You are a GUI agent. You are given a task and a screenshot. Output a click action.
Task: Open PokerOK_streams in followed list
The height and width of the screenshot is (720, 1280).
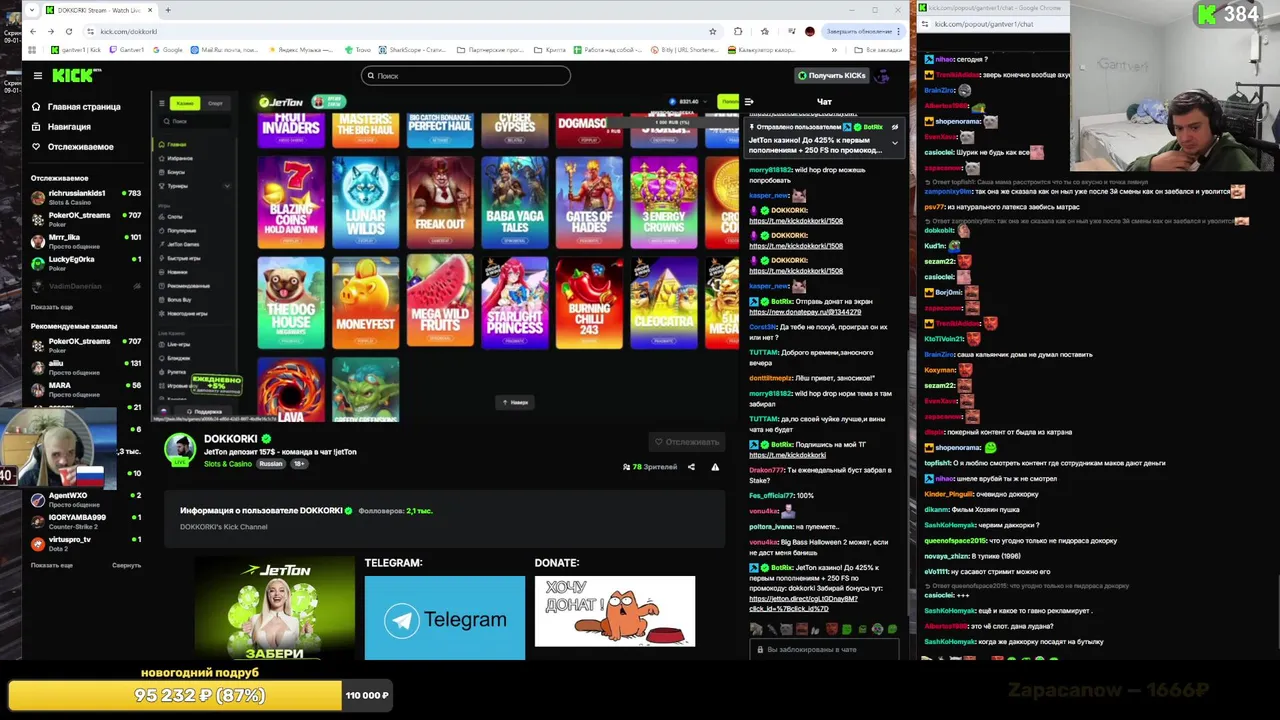coord(86,219)
